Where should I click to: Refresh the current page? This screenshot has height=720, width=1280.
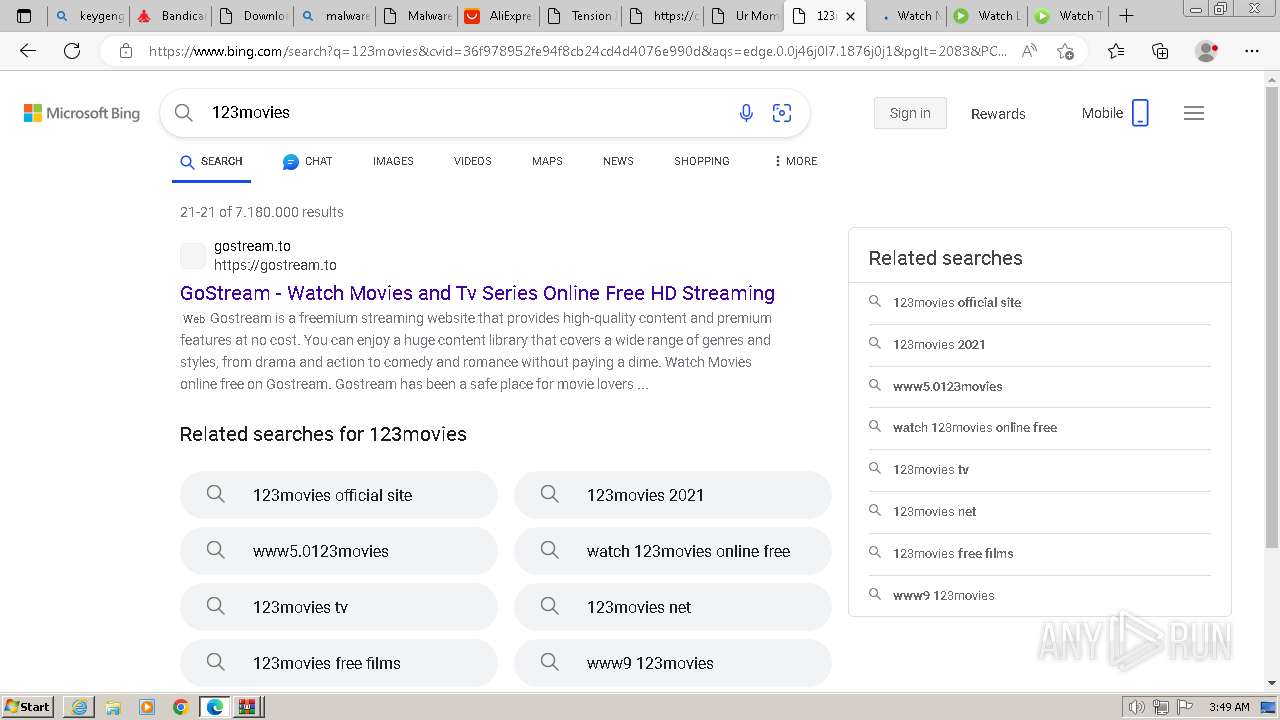pos(72,50)
